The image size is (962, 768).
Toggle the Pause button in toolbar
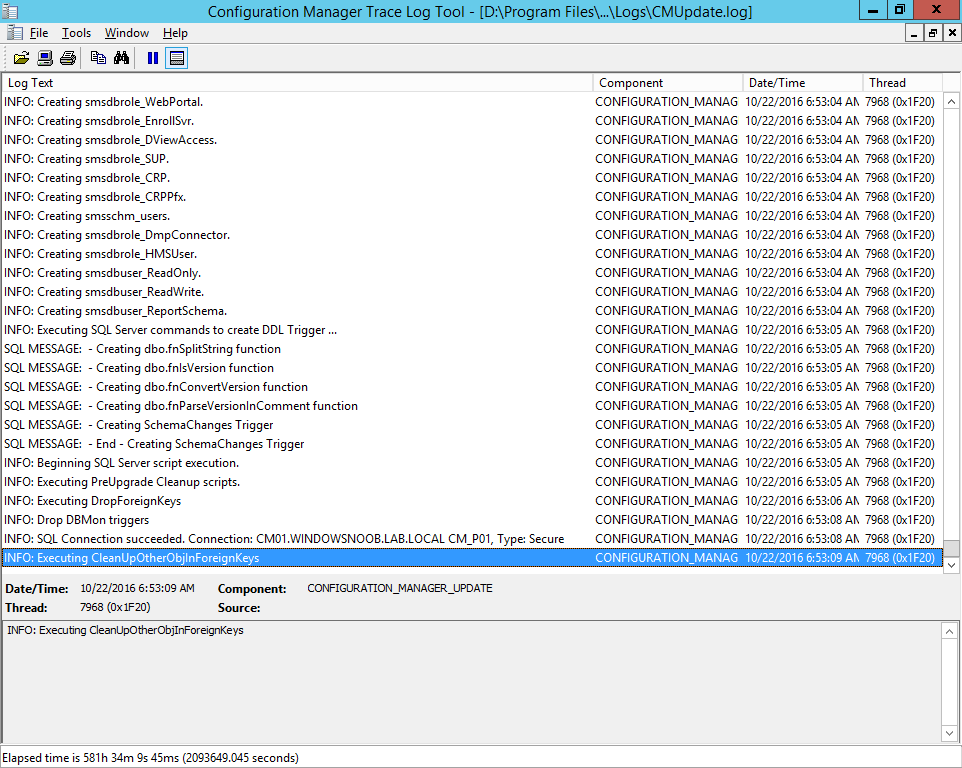(x=153, y=58)
